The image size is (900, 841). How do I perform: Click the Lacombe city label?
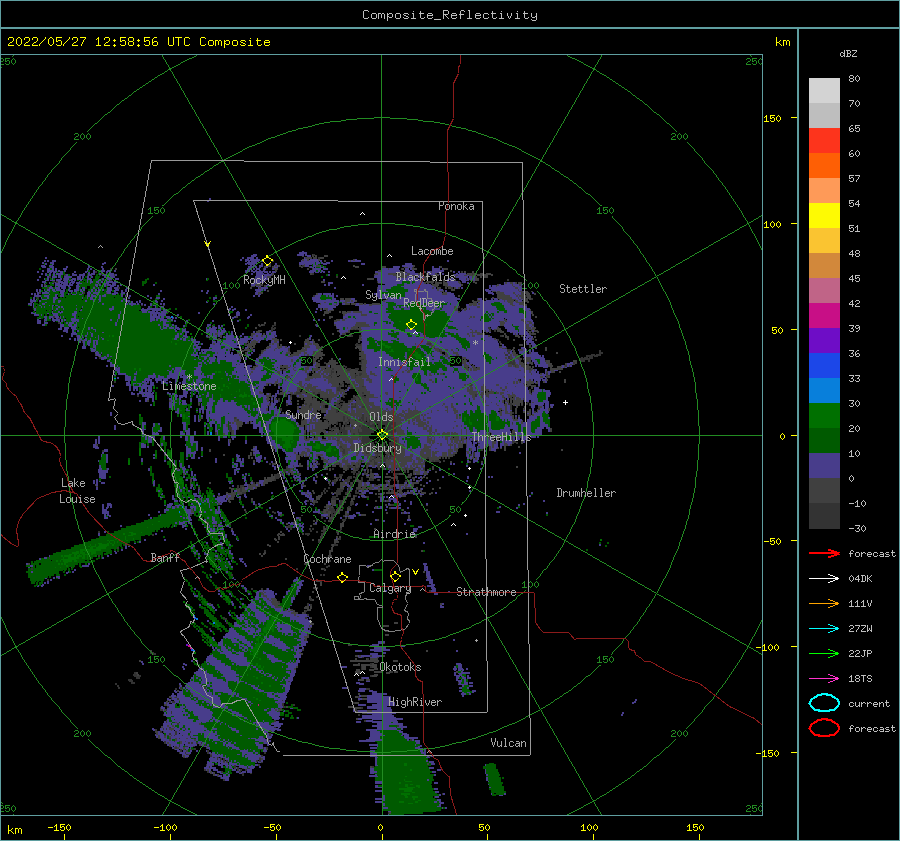(x=432, y=251)
